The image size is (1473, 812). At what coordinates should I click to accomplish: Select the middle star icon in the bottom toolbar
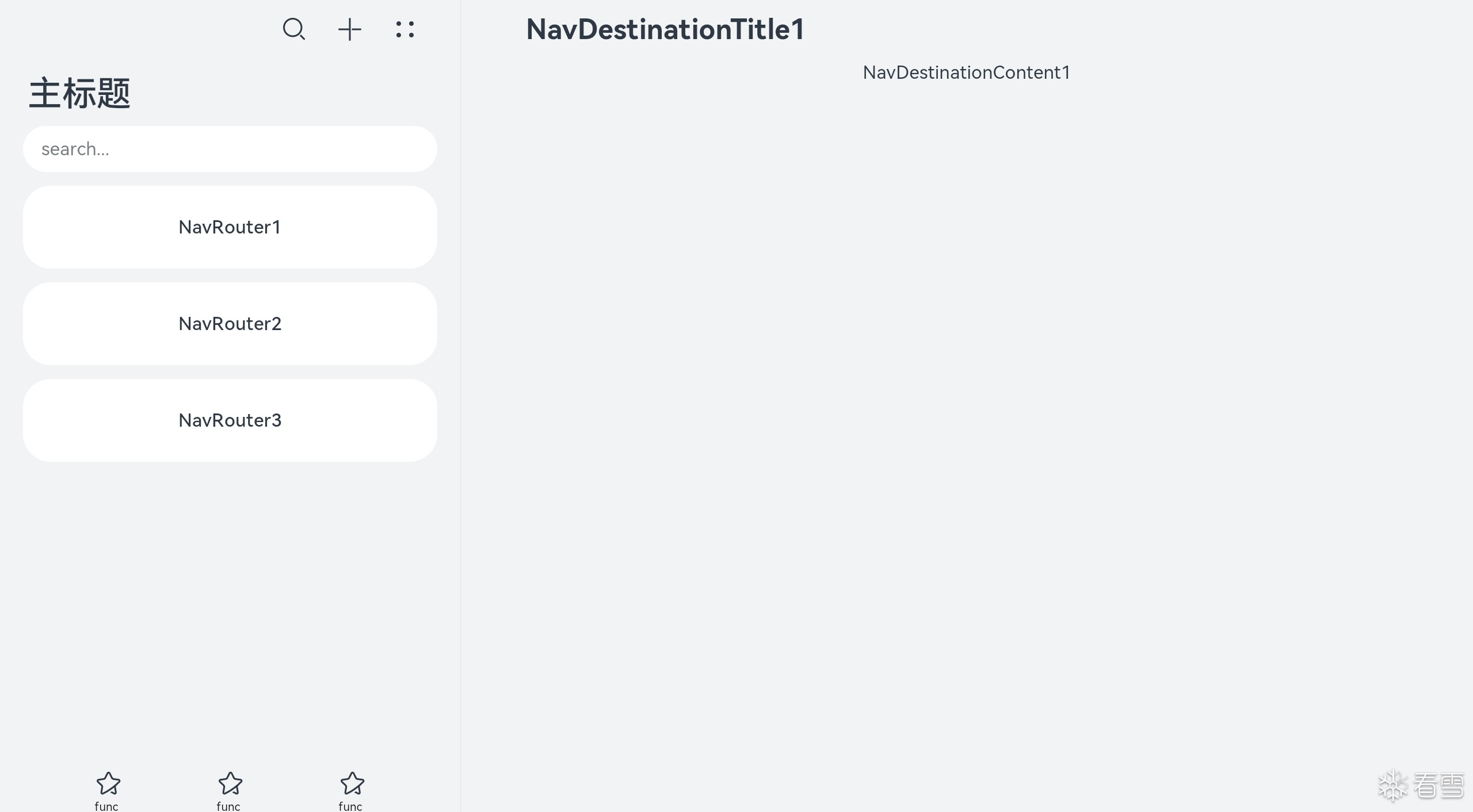[x=230, y=783]
